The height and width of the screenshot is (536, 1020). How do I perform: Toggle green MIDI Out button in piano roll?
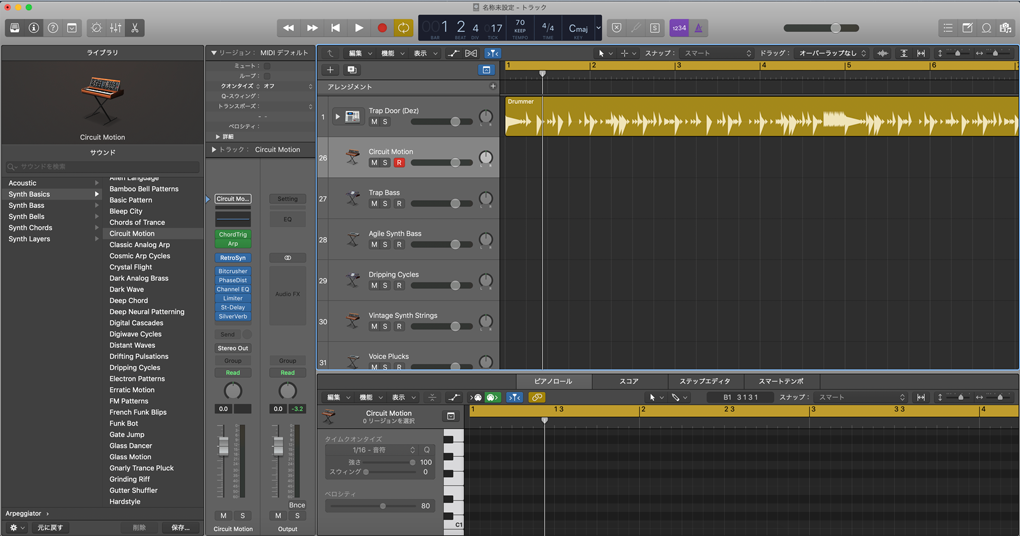[492, 397]
